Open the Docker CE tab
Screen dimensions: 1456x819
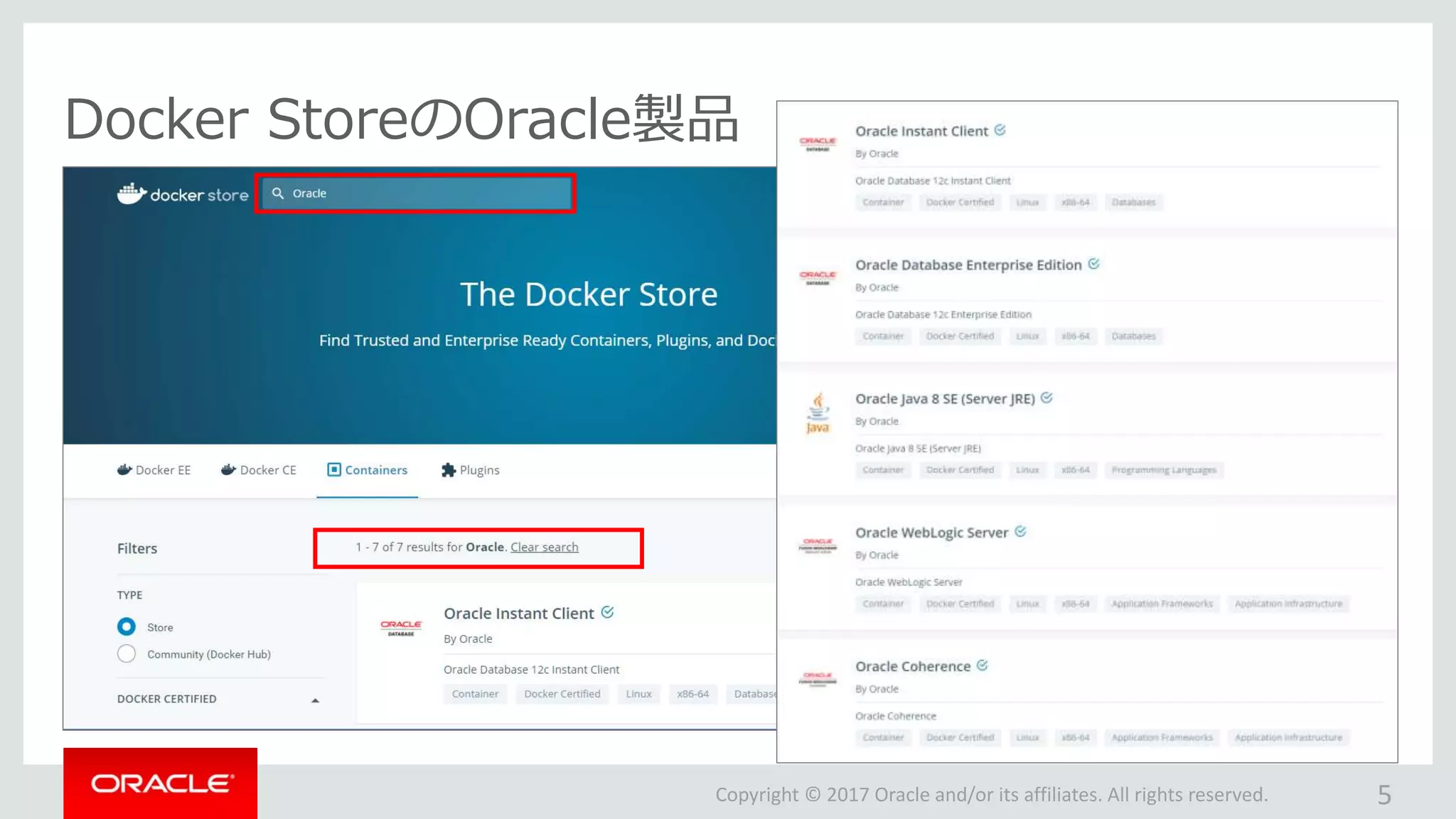click(x=259, y=470)
